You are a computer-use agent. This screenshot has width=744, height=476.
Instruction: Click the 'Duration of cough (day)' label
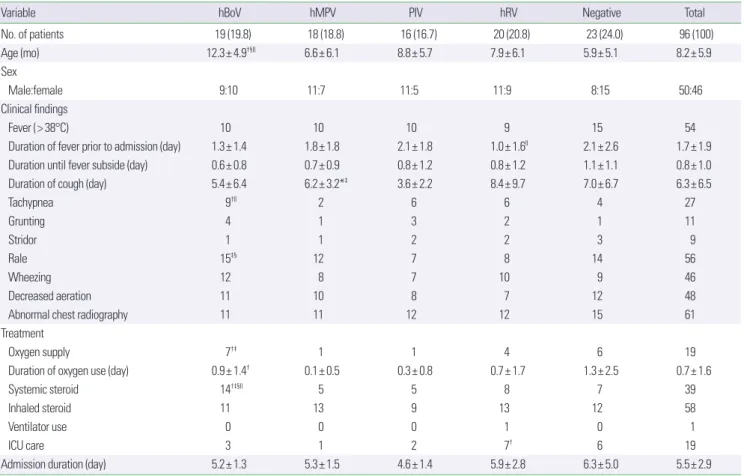pyautogui.click(x=57, y=184)
